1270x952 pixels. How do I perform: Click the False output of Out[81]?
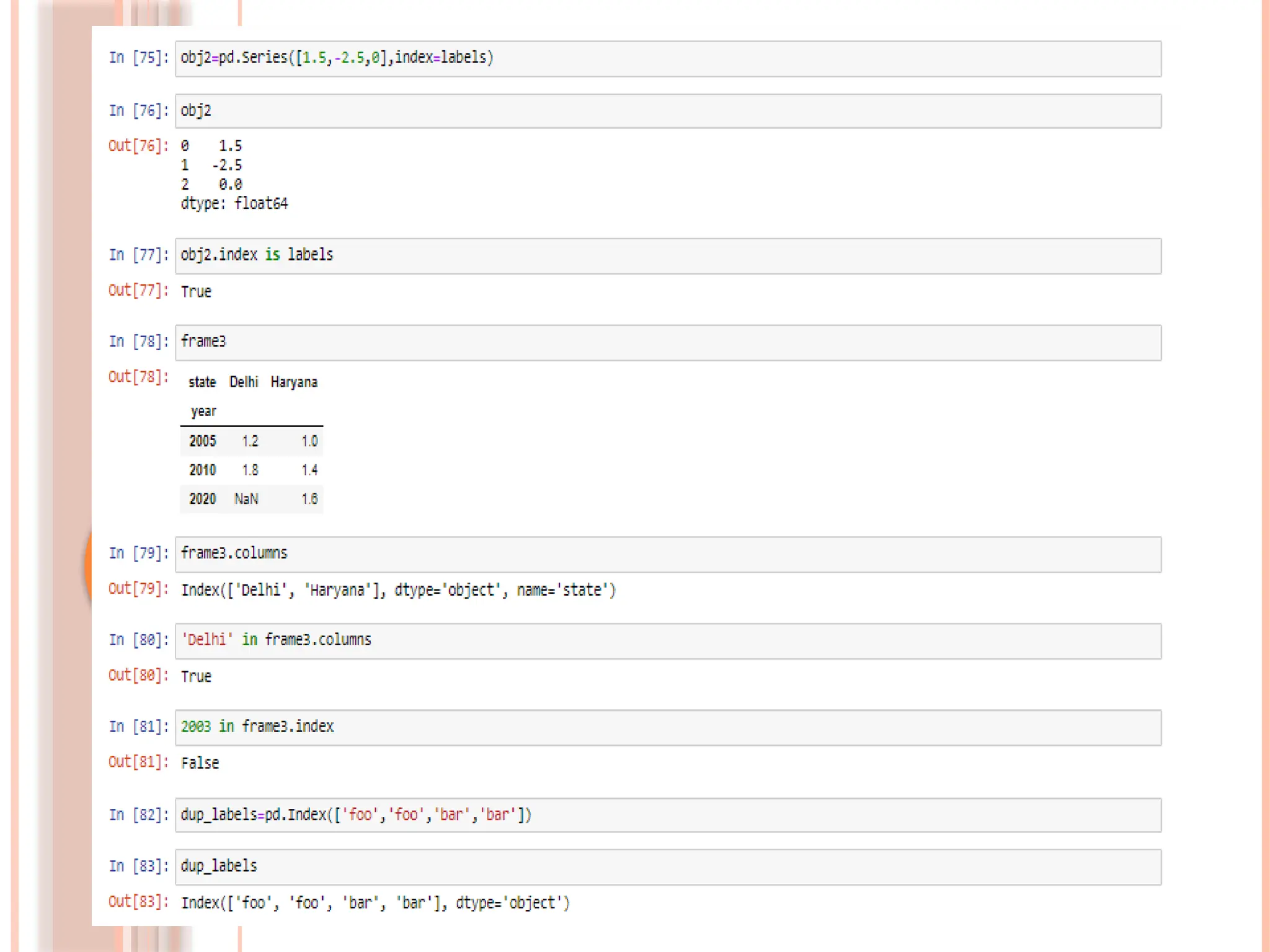200,764
